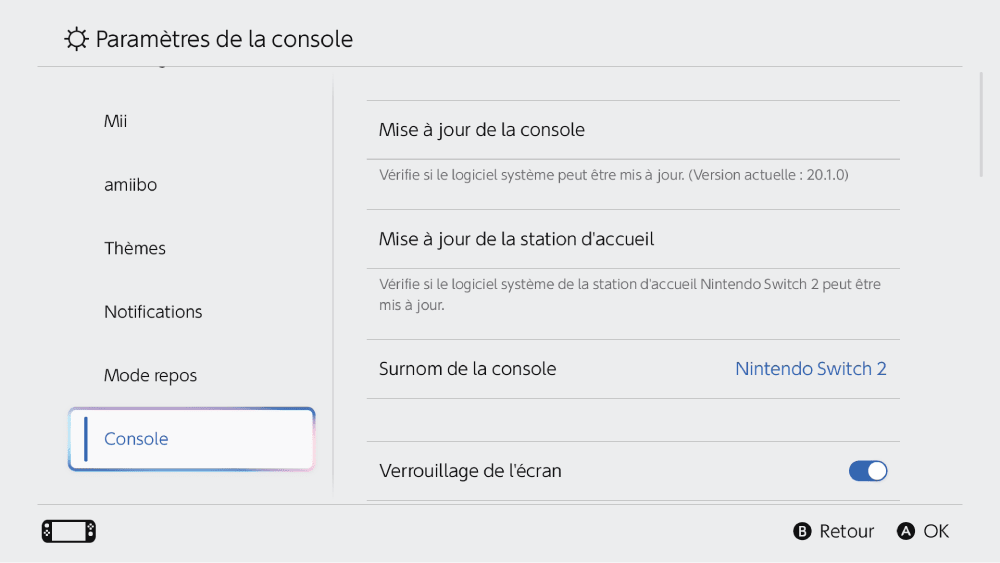This screenshot has height=563, width=1000.
Task: Edit the Nintendo Switch 2 nickname value
Action: (x=811, y=369)
